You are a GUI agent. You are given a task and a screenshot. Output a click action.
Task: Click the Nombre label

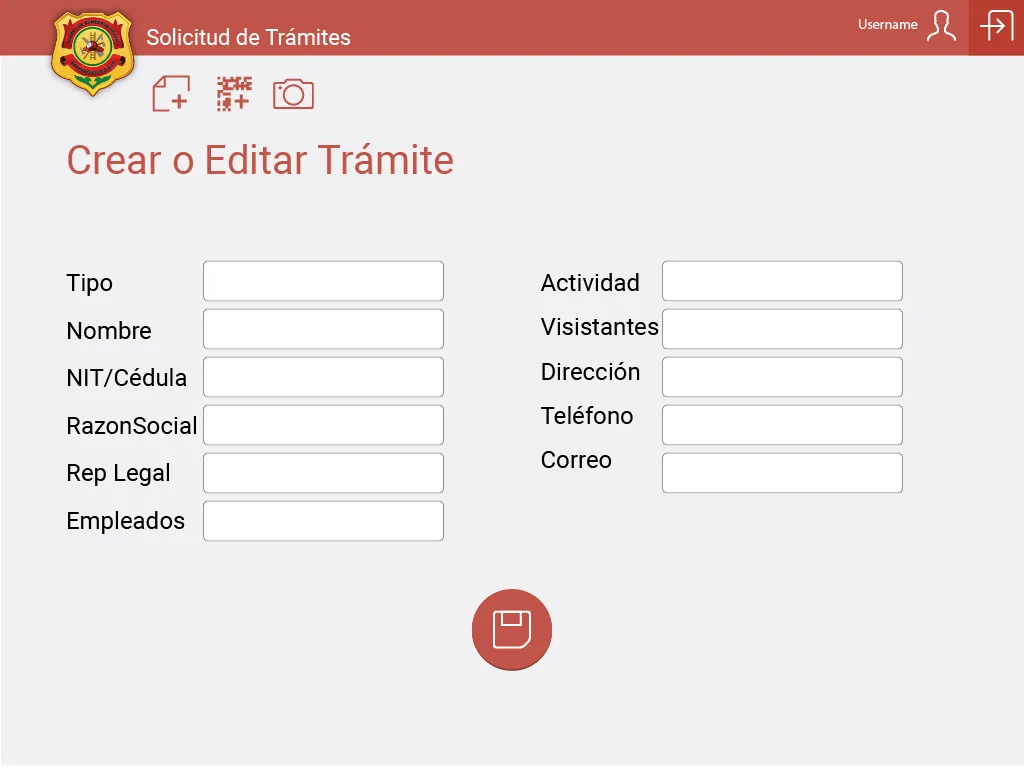click(x=109, y=331)
